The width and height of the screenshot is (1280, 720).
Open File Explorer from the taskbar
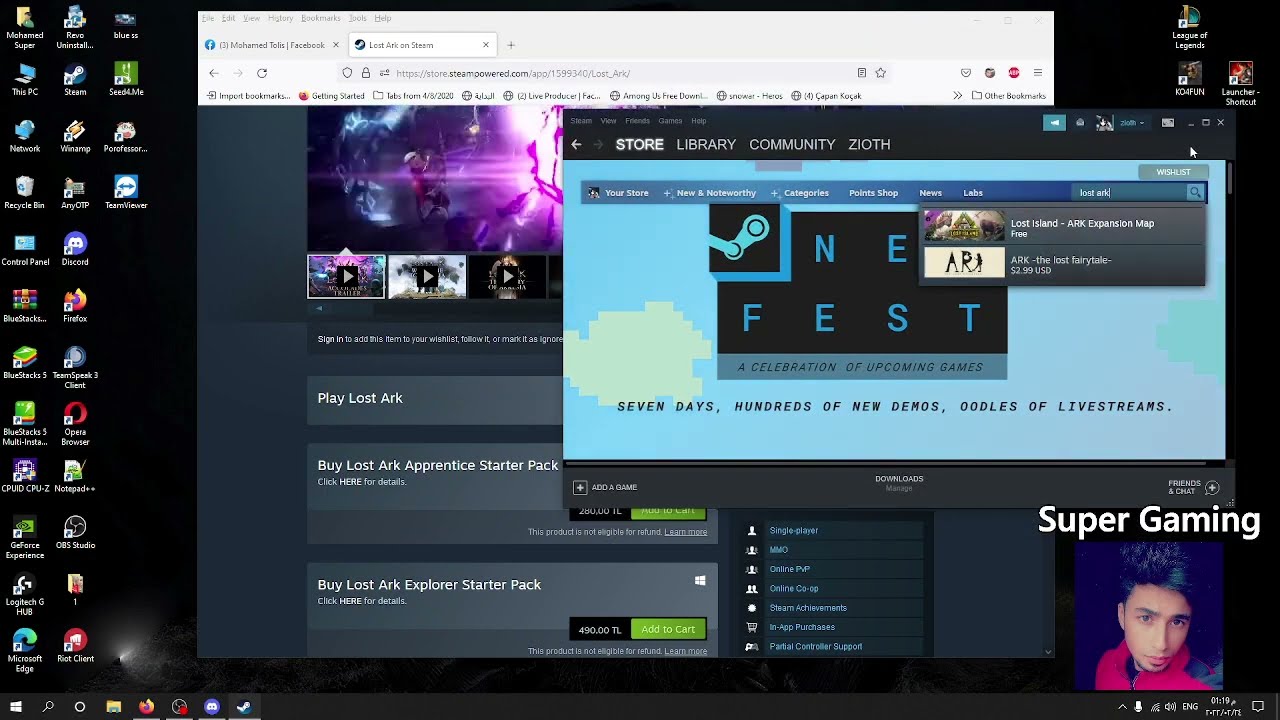pos(114,707)
